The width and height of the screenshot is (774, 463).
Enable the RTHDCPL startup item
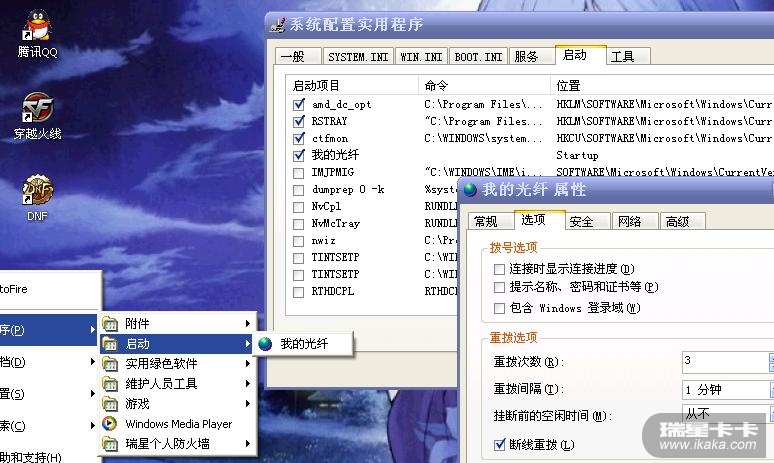[x=299, y=292]
